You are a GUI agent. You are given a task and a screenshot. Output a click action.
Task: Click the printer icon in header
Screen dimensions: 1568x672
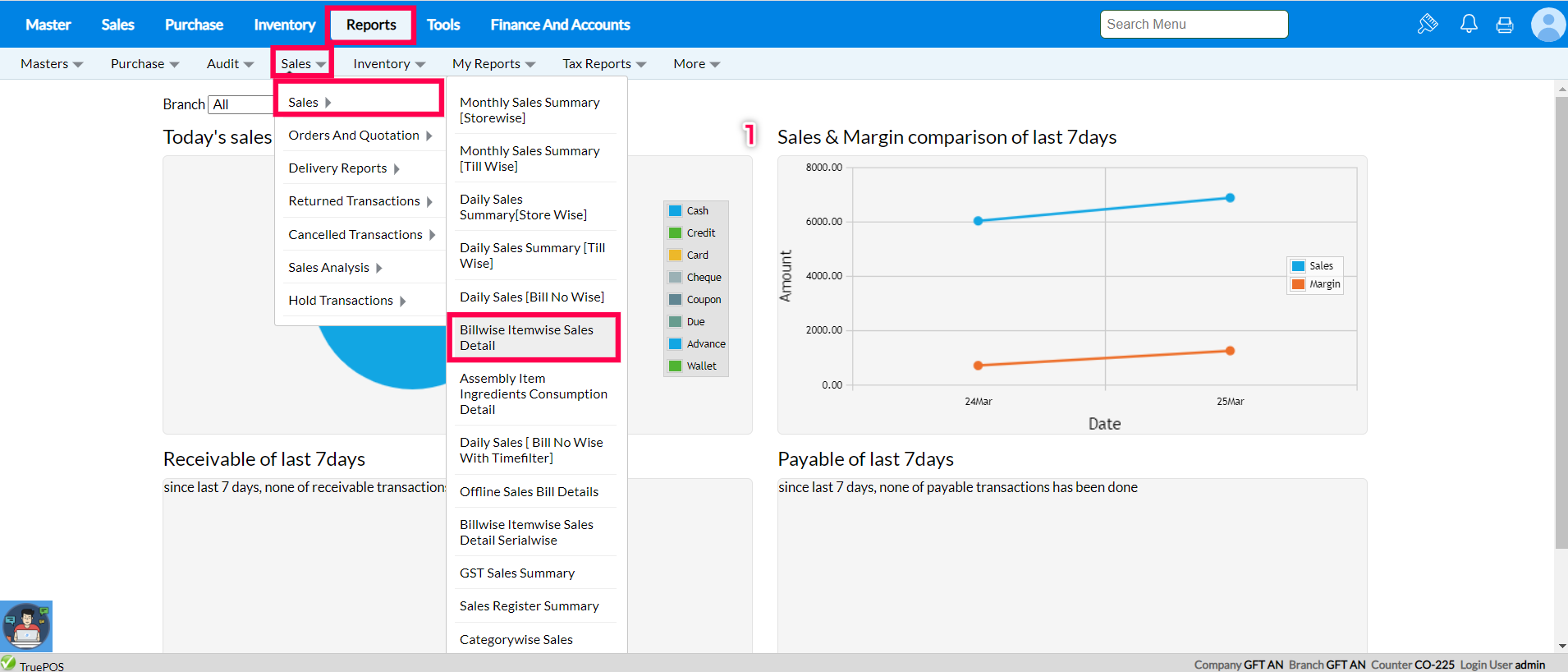pos(1505,25)
